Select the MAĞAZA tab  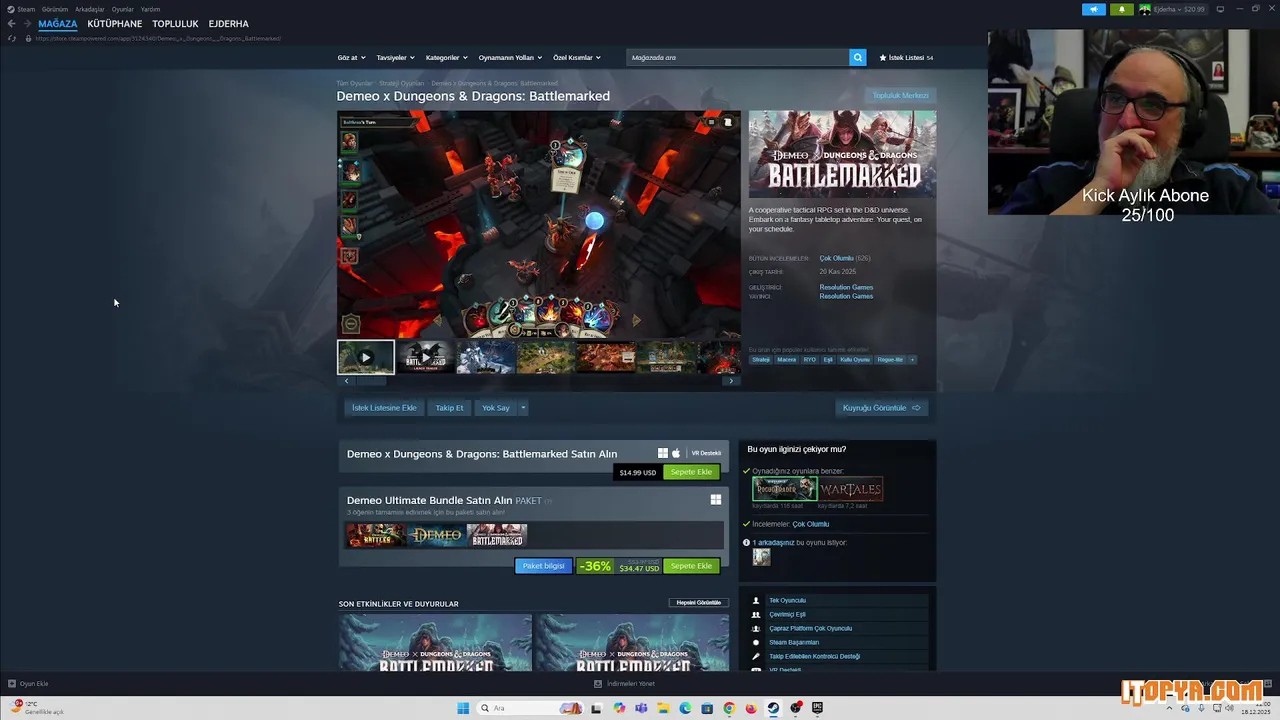[x=58, y=24]
